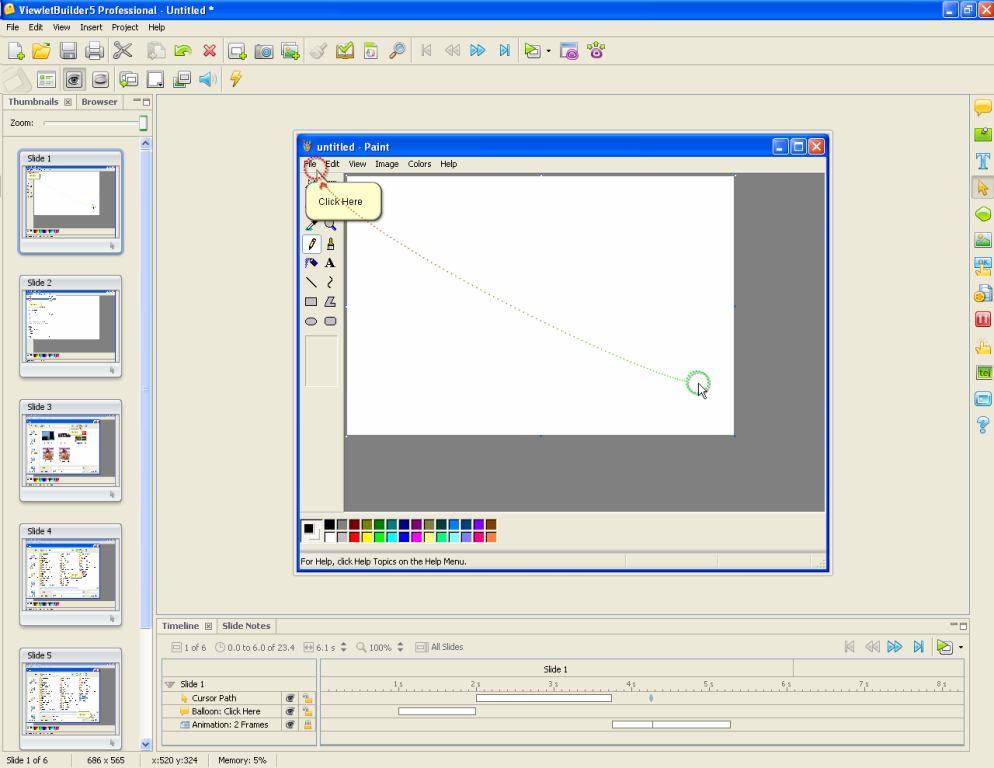
Task: Change timeline zoom with the 100% stepper
Action: point(400,648)
